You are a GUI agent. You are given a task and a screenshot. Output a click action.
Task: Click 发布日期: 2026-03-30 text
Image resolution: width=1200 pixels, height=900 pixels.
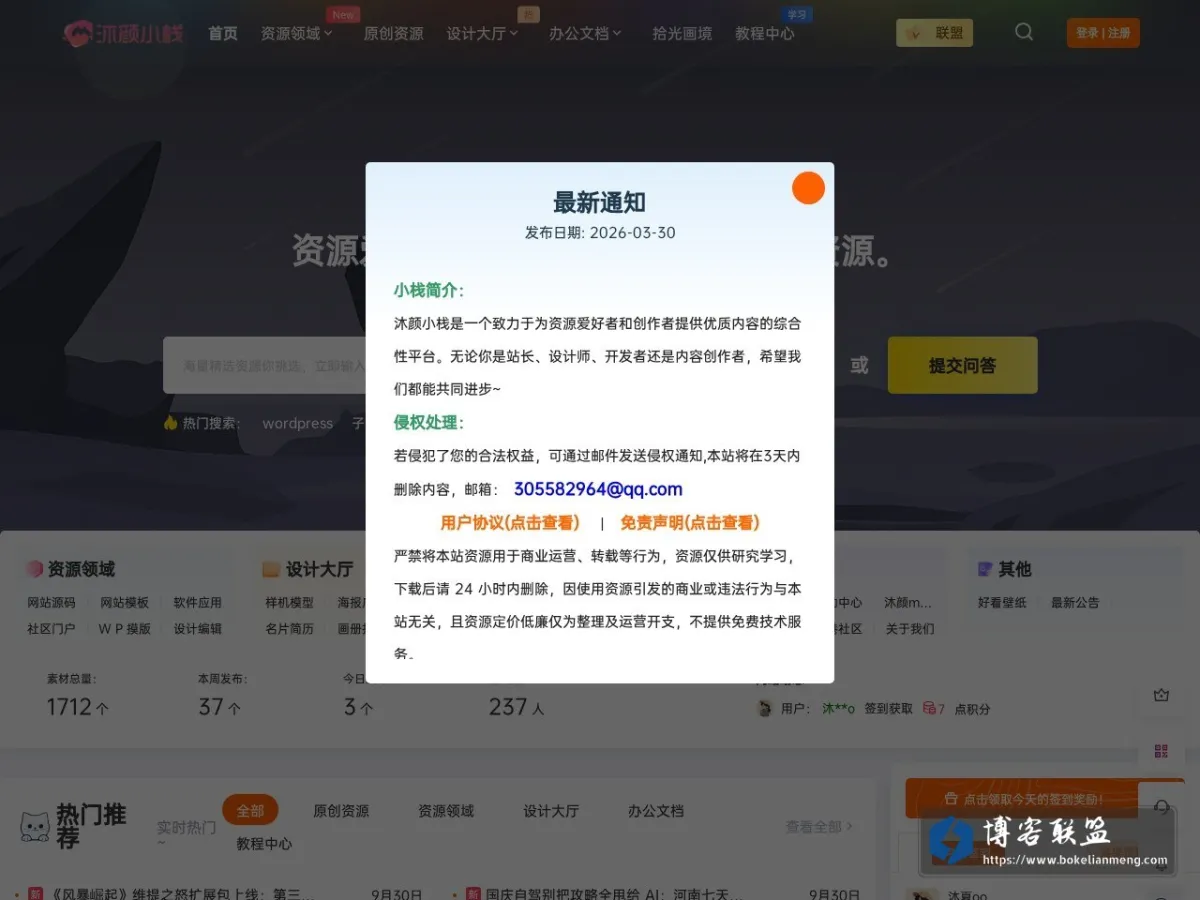[x=600, y=232]
